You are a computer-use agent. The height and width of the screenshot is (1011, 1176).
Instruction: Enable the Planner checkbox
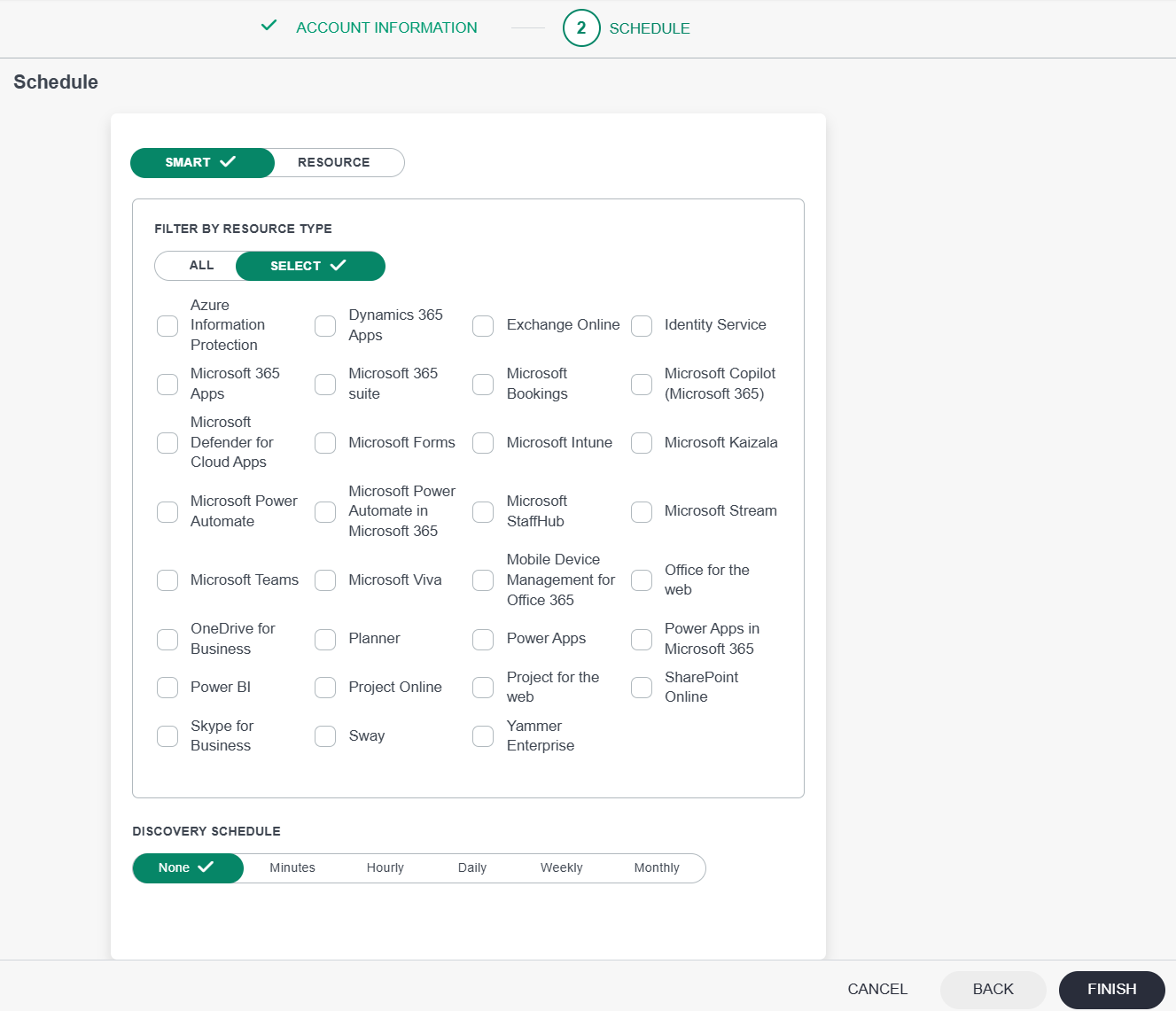pos(325,640)
